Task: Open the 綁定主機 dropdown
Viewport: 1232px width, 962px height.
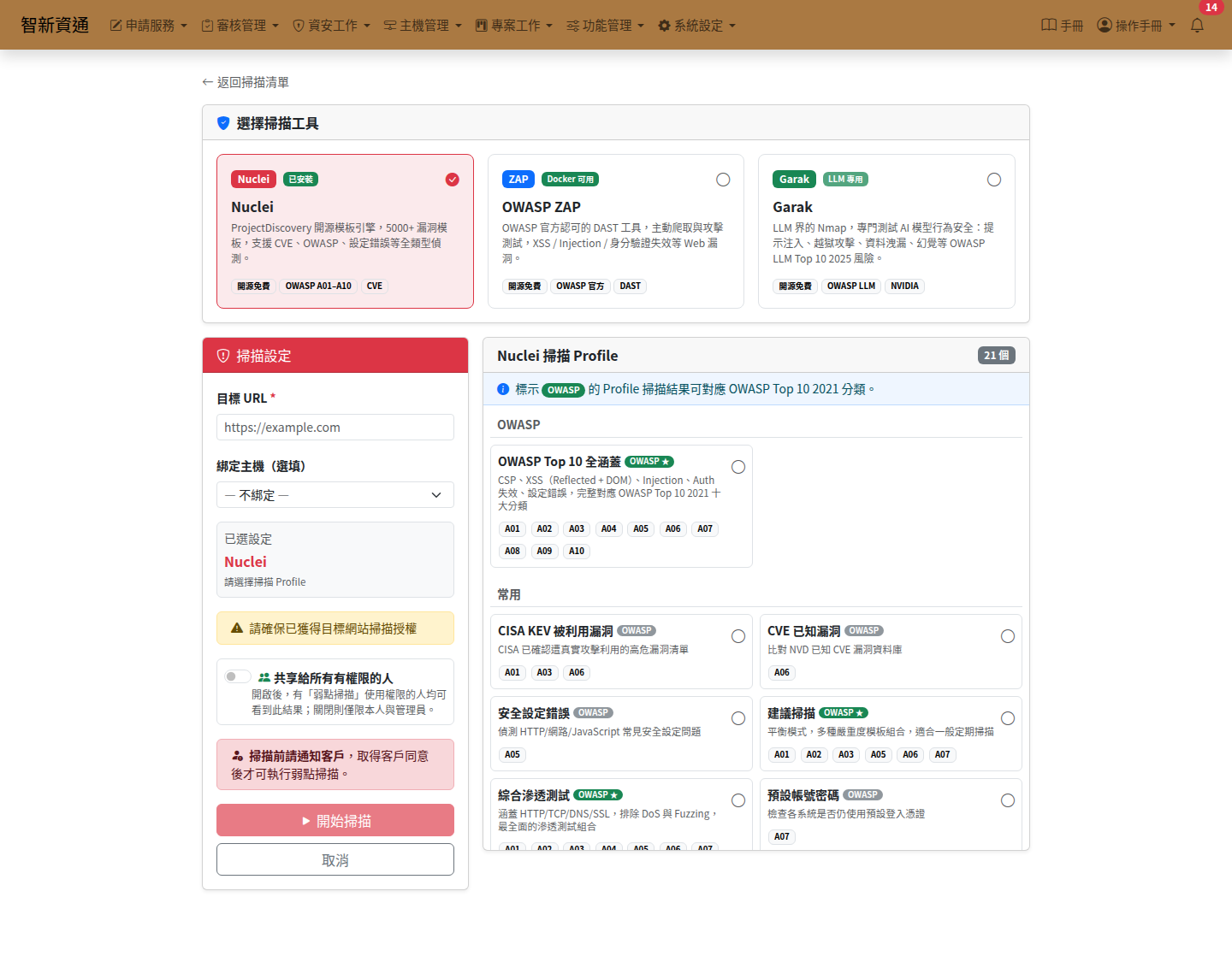Action: click(x=335, y=495)
